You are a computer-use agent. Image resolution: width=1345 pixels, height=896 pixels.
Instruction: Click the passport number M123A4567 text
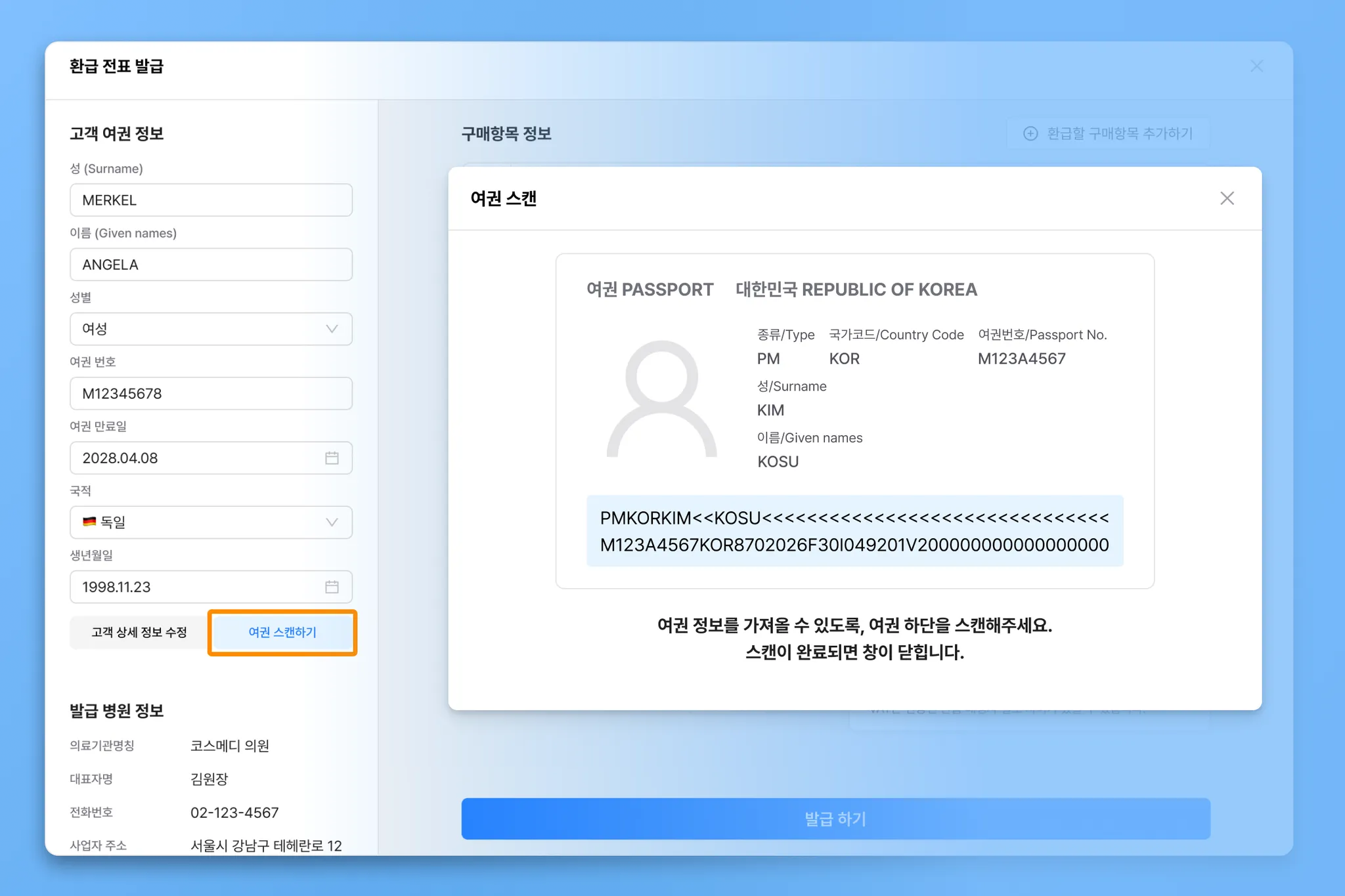coord(1021,359)
